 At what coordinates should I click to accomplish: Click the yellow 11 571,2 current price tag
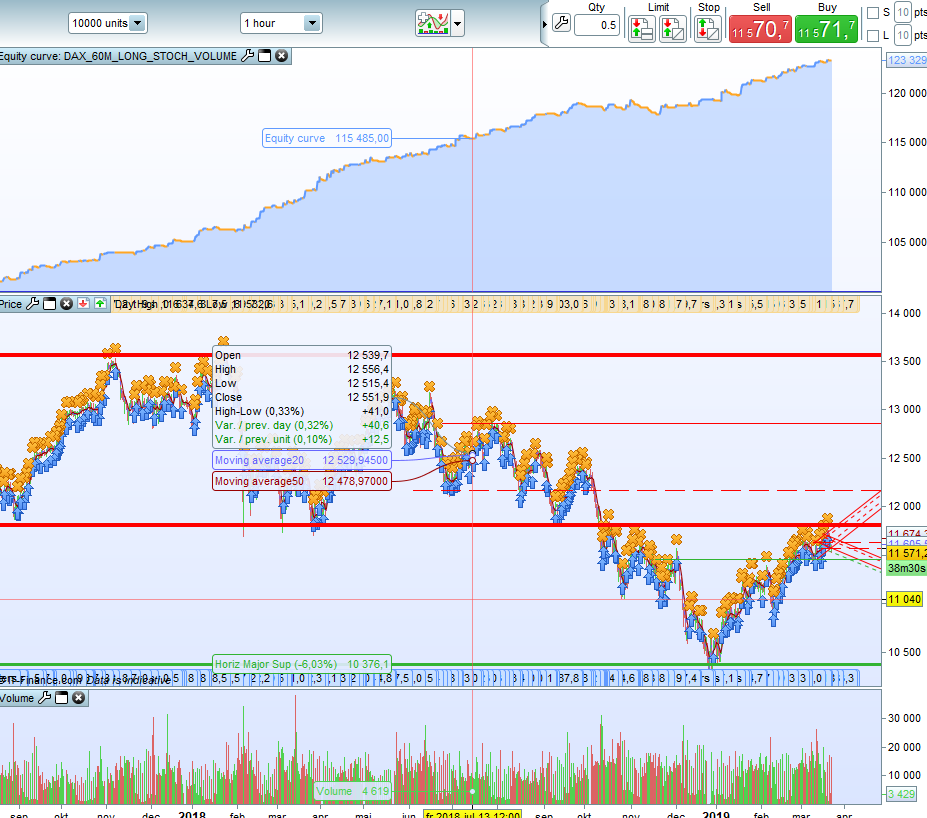click(x=906, y=553)
